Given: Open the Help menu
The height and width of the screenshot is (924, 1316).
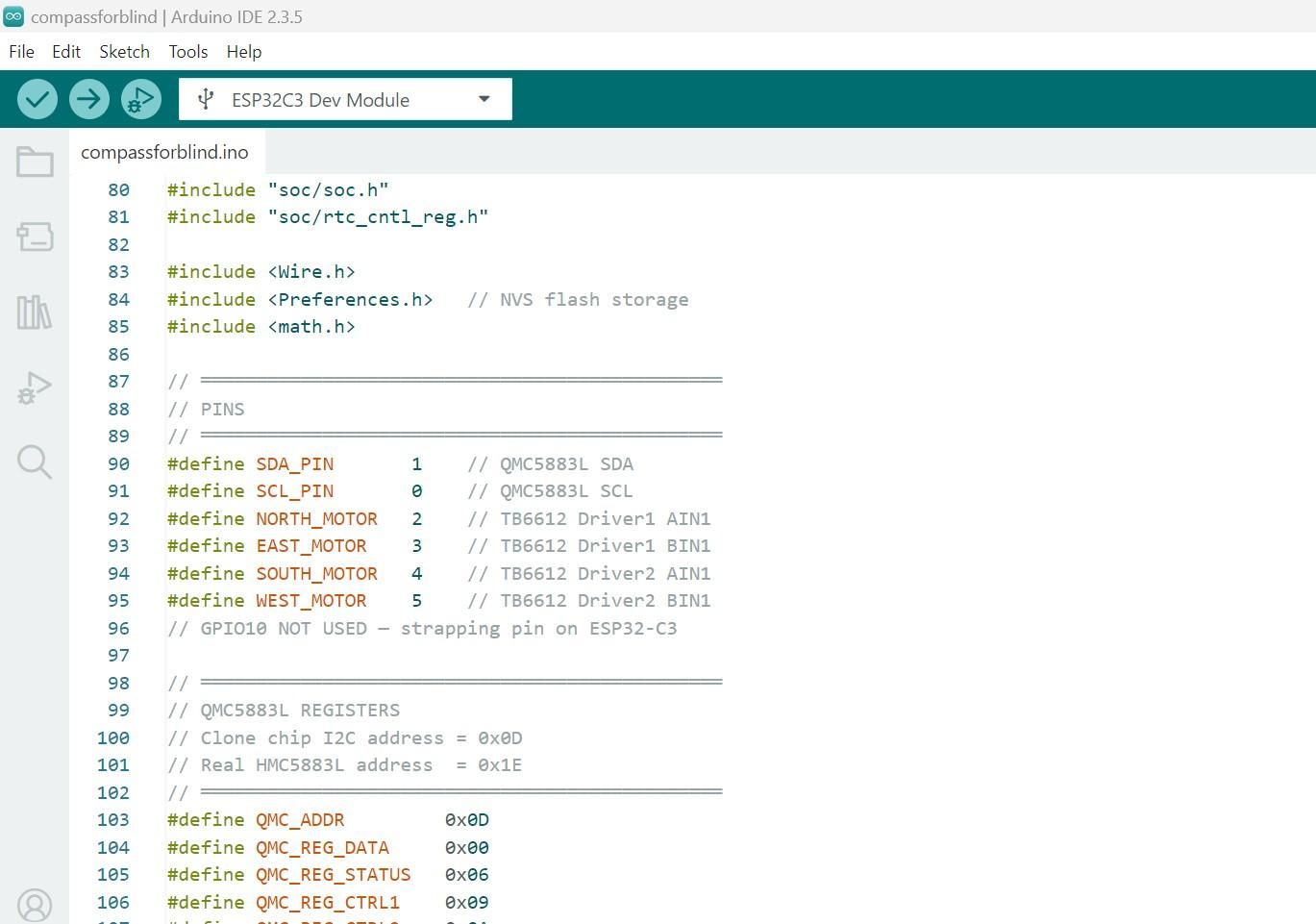Looking at the screenshot, I should [244, 52].
